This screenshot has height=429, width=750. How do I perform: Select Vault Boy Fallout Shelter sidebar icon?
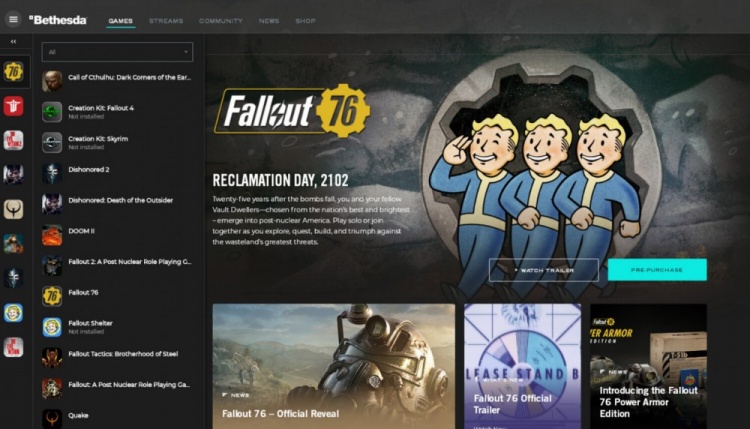tap(13, 313)
